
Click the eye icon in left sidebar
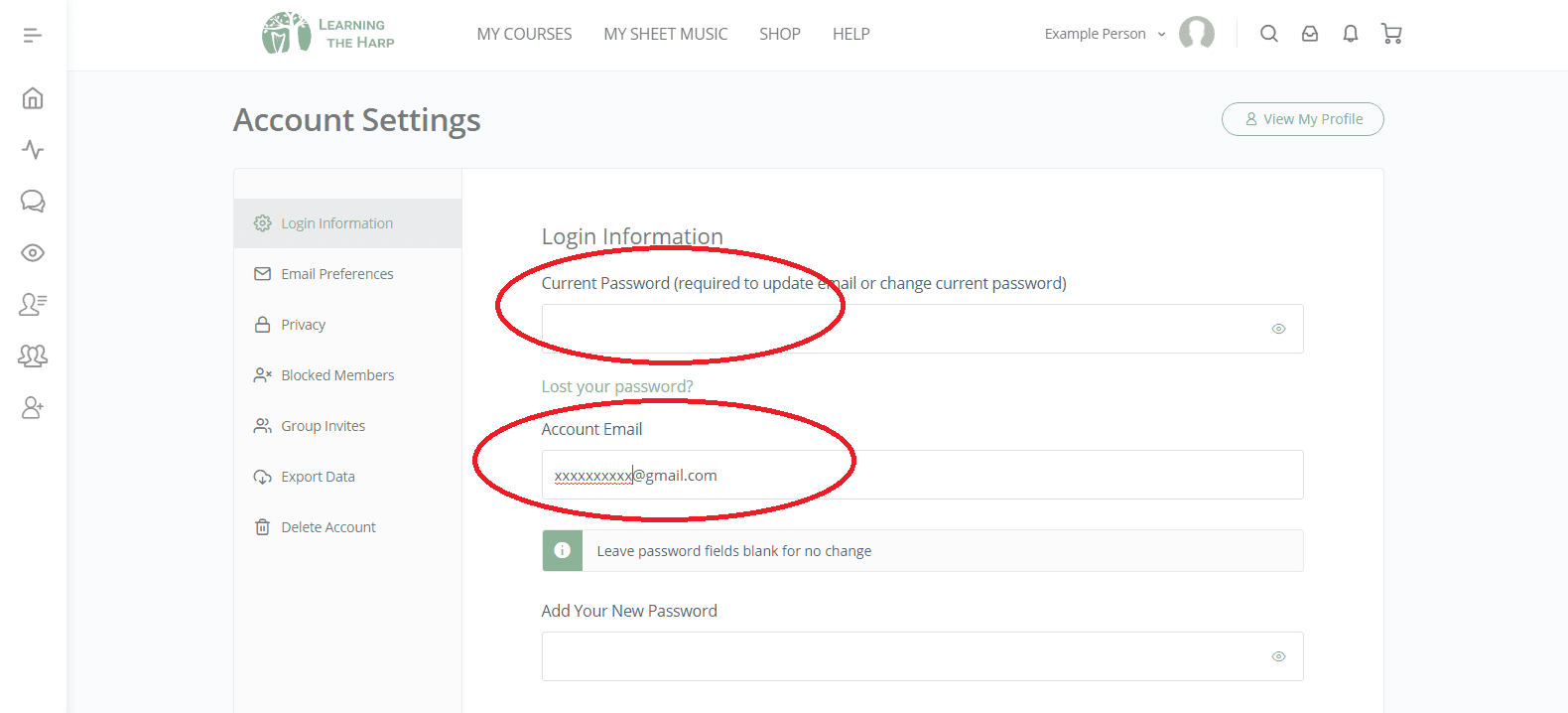[33, 253]
